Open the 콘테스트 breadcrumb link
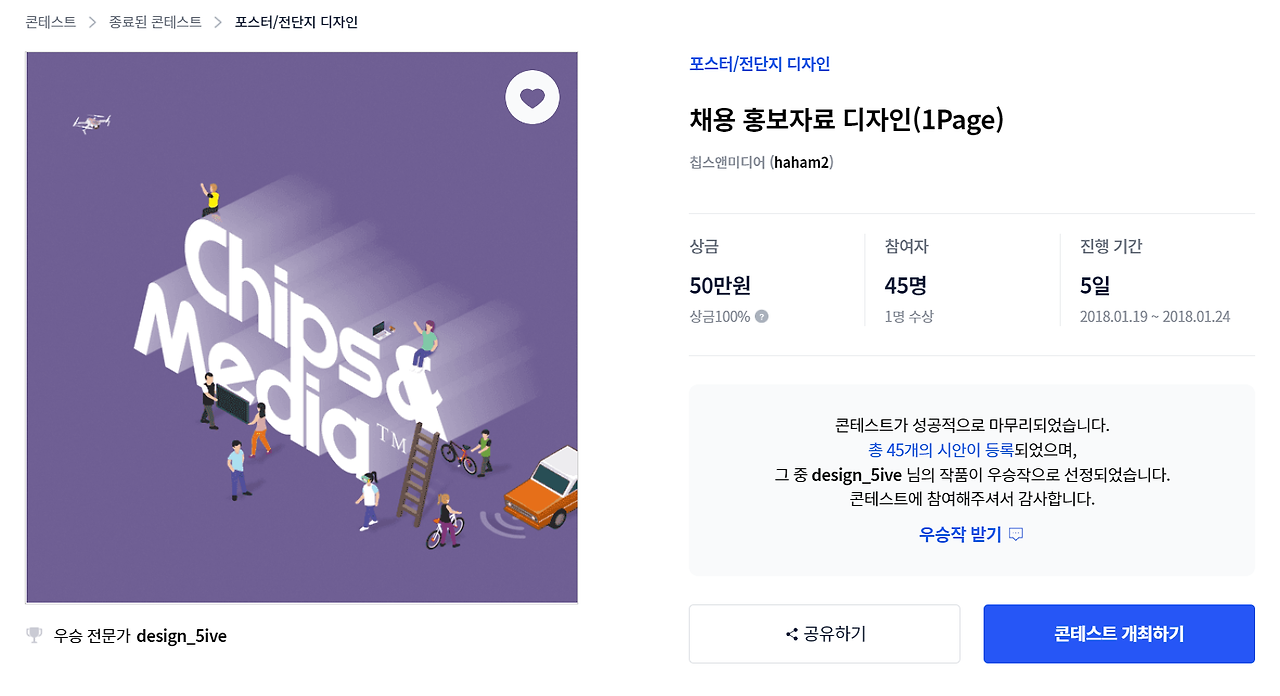Image resolution: width=1280 pixels, height=696 pixels. (51, 22)
